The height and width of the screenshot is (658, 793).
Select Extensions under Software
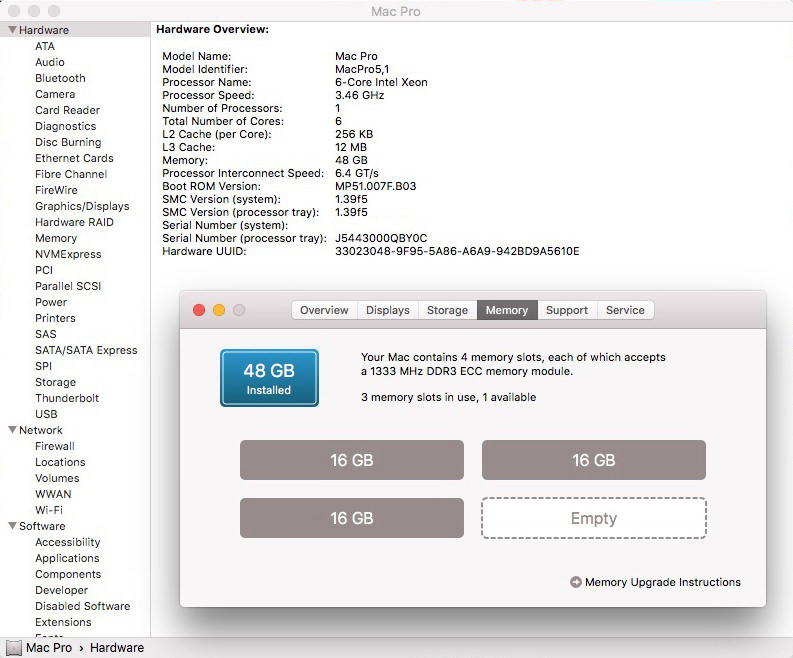pyautogui.click(x=63, y=622)
